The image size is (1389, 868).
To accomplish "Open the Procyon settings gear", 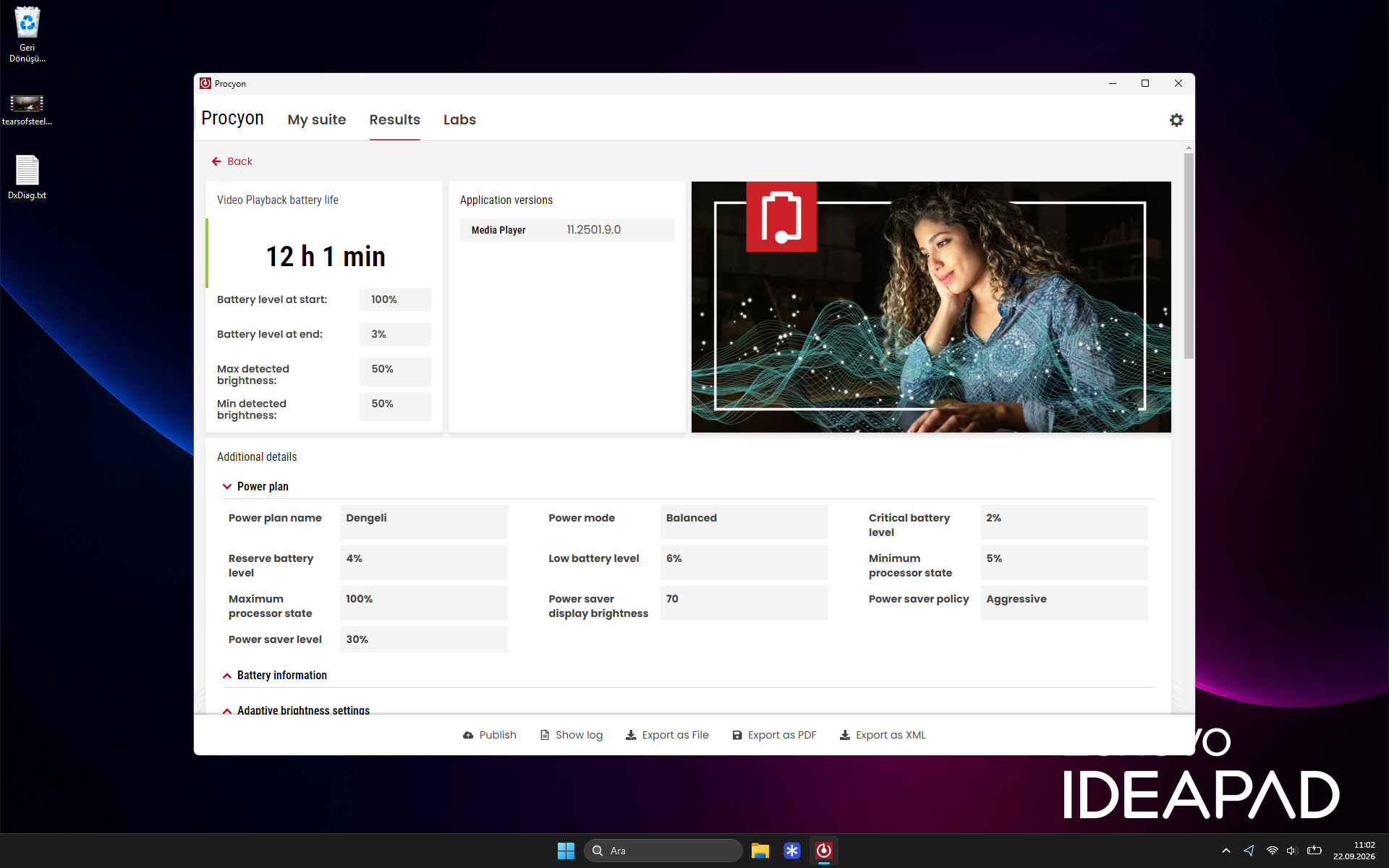I will (x=1176, y=120).
